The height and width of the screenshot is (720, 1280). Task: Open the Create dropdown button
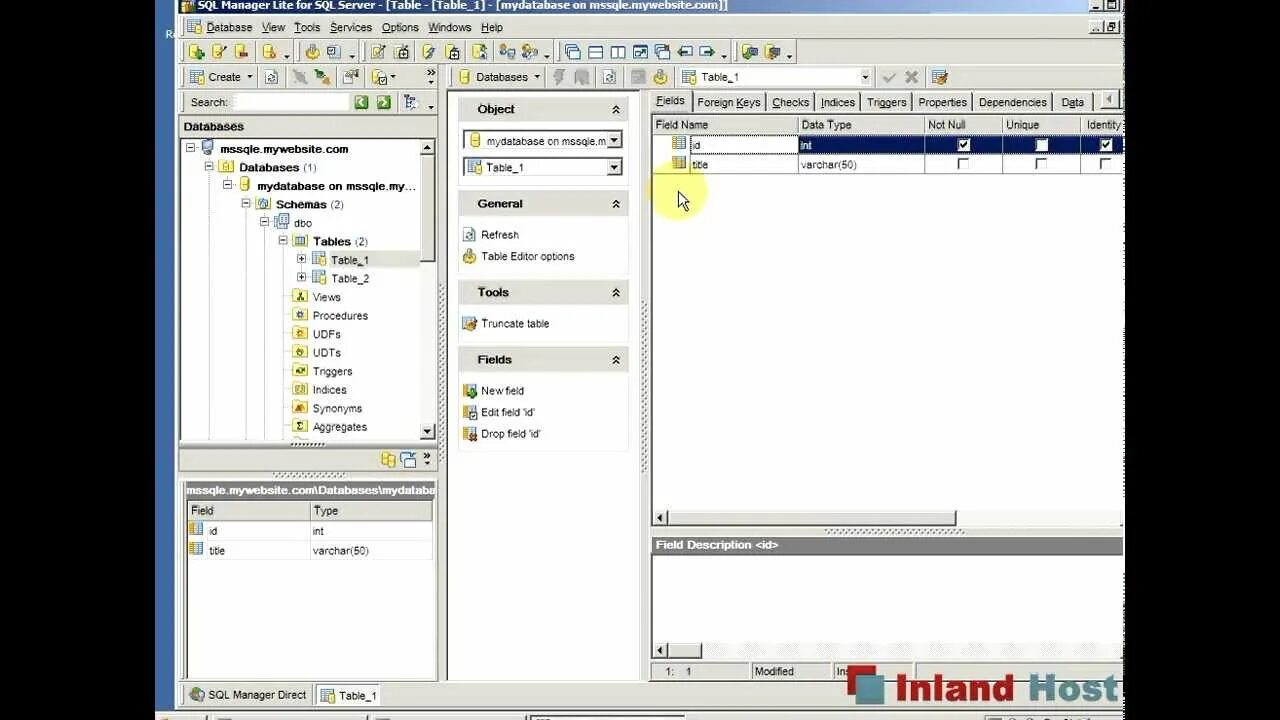tap(249, 77)
